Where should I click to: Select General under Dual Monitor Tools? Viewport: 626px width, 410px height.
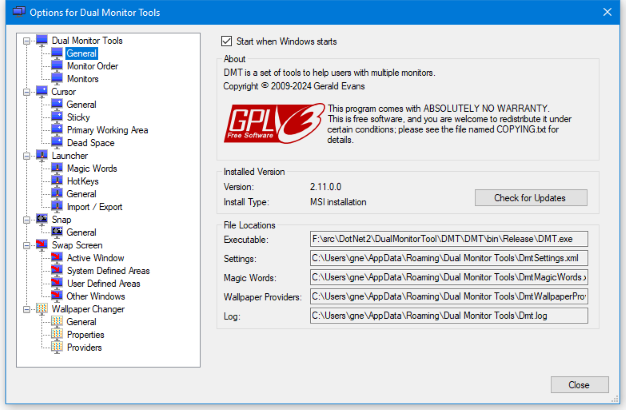coord(81,53)
